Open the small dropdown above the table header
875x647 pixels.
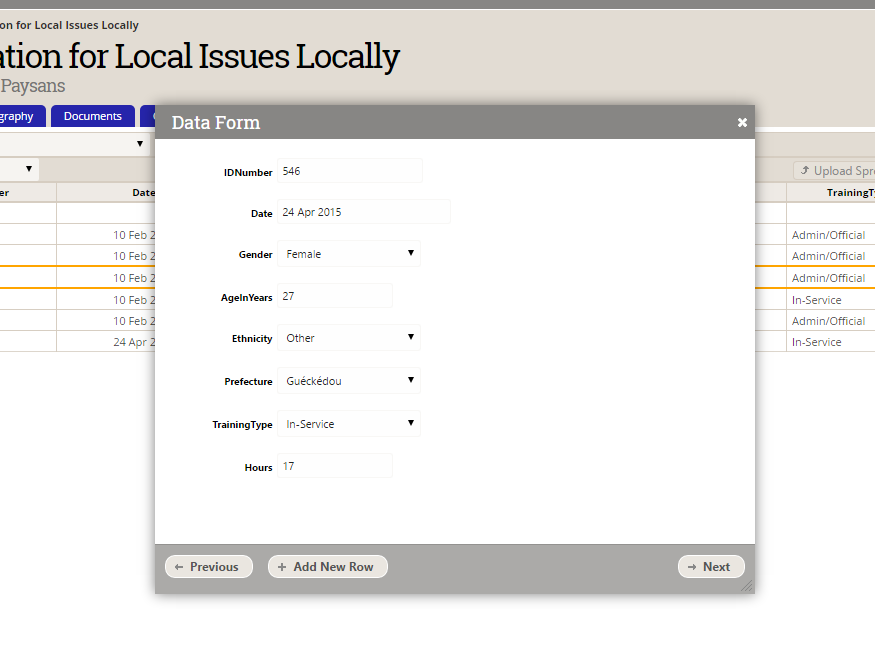[19, 169]
